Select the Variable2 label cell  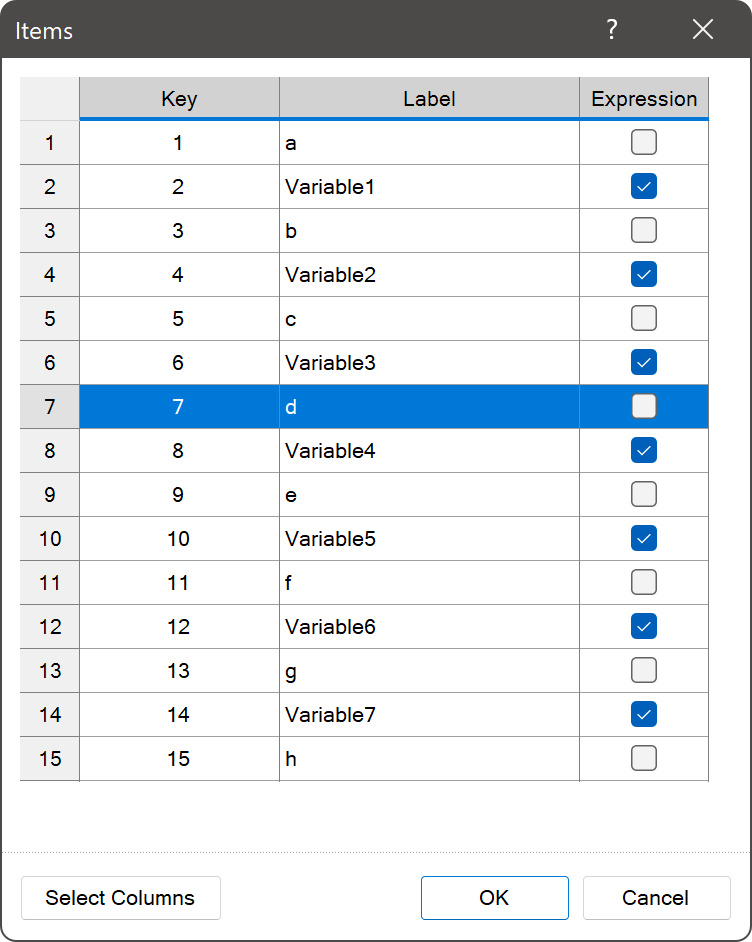click(429, 275)
